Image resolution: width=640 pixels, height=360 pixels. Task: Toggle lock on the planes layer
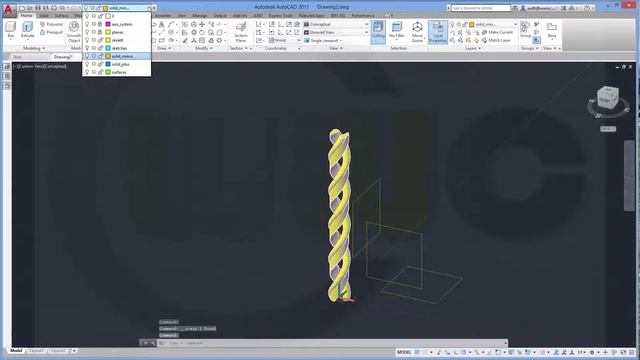(x=100, y=32)
